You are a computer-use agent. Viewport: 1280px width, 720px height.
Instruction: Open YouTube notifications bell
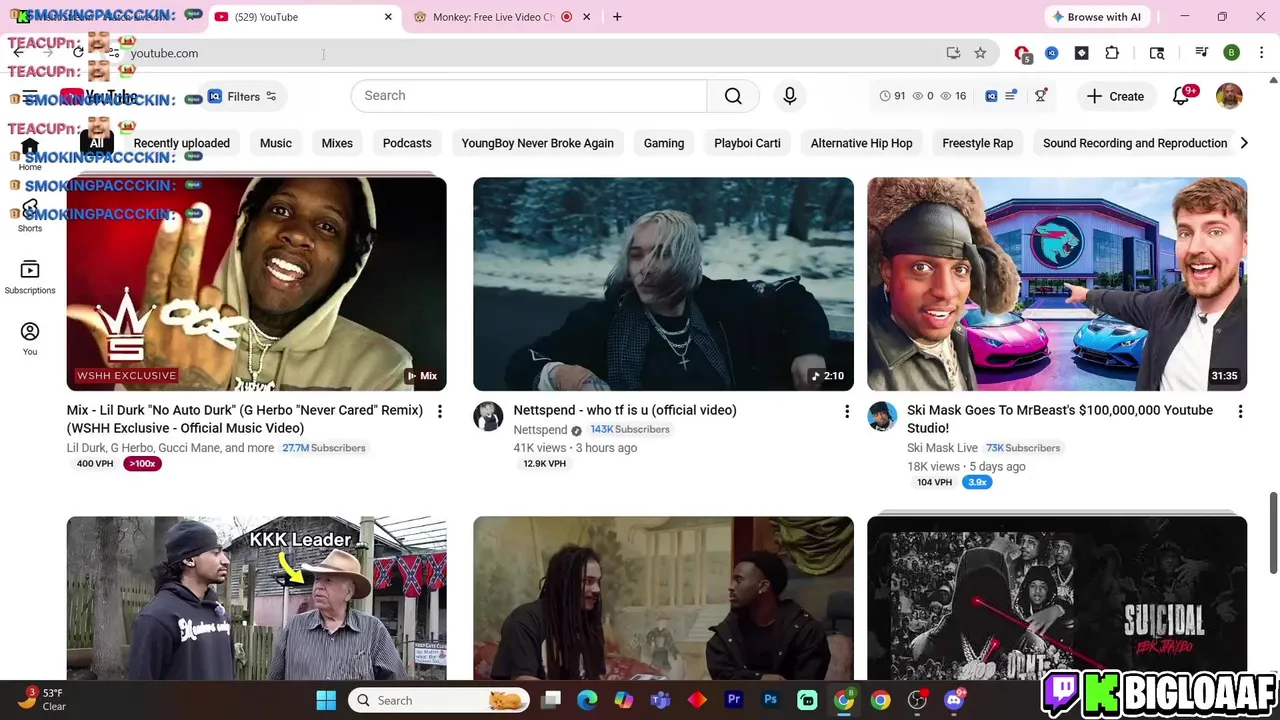pos(1181,96)
